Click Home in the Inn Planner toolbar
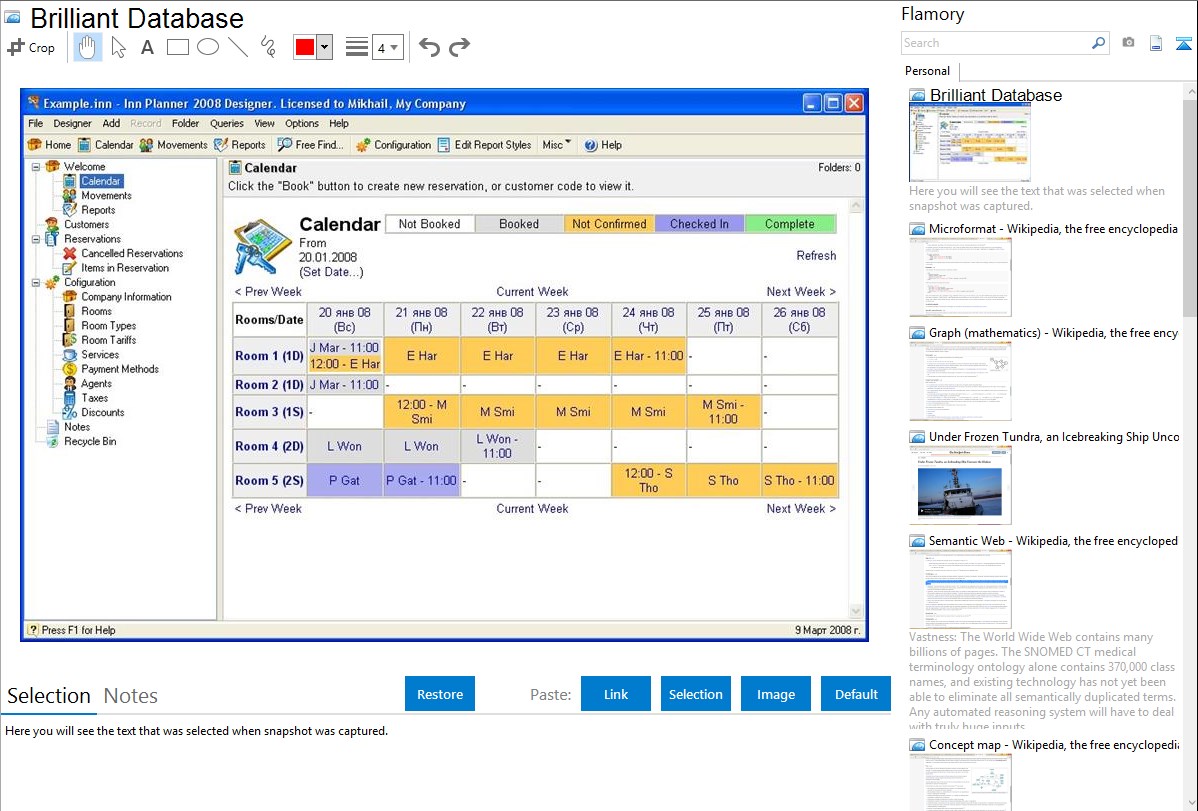The height and width of the screenshot is (811, 1198). pyautogui.click(x=50, y=144)
